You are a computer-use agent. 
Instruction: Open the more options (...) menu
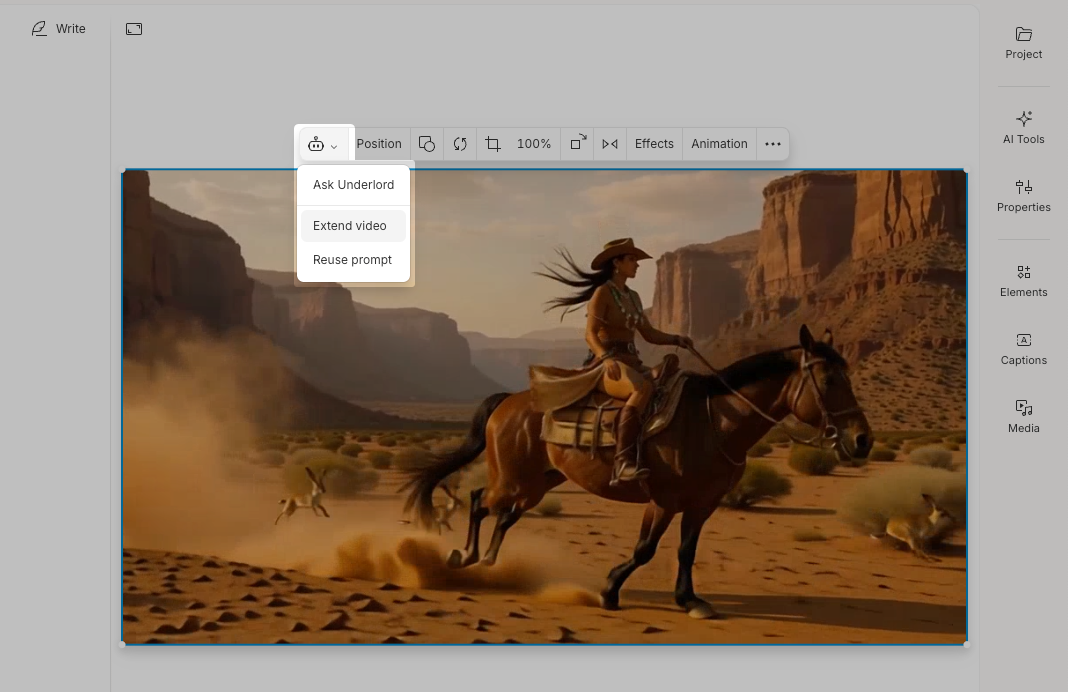point(773,144)
